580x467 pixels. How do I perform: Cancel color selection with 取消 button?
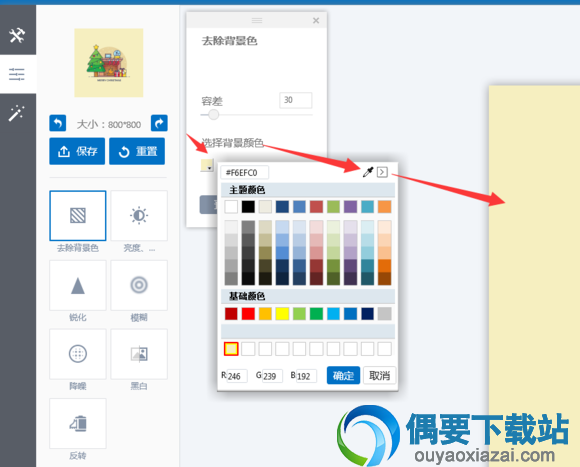[380, 375]
